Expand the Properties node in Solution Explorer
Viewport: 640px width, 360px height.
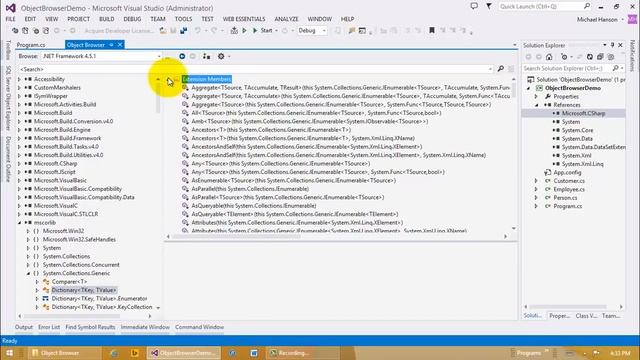[536, 97]
